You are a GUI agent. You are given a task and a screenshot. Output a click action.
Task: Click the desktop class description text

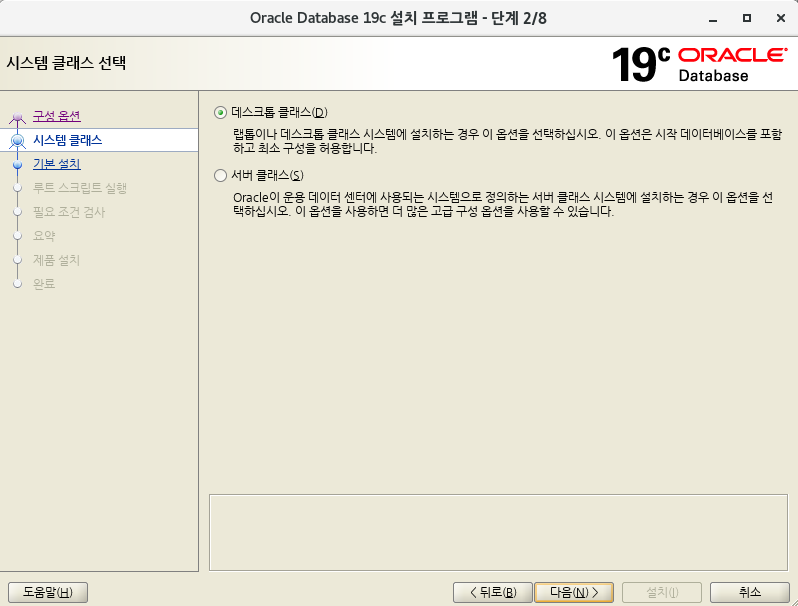click(507, 141)
